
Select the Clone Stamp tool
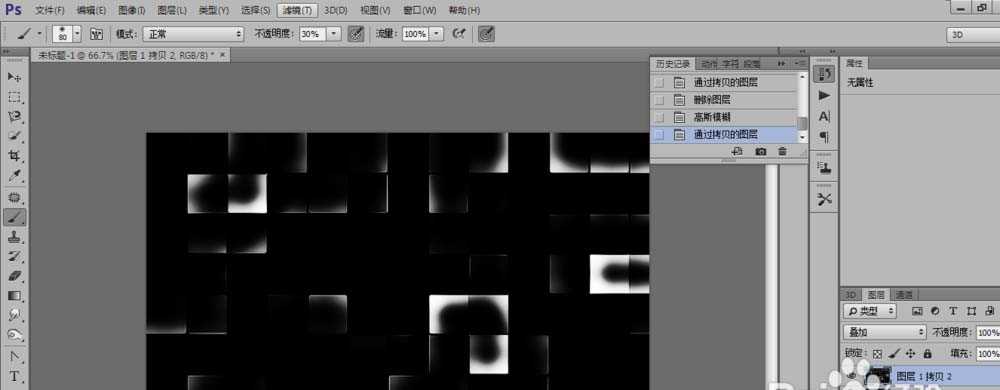click(x=15, y=237)
